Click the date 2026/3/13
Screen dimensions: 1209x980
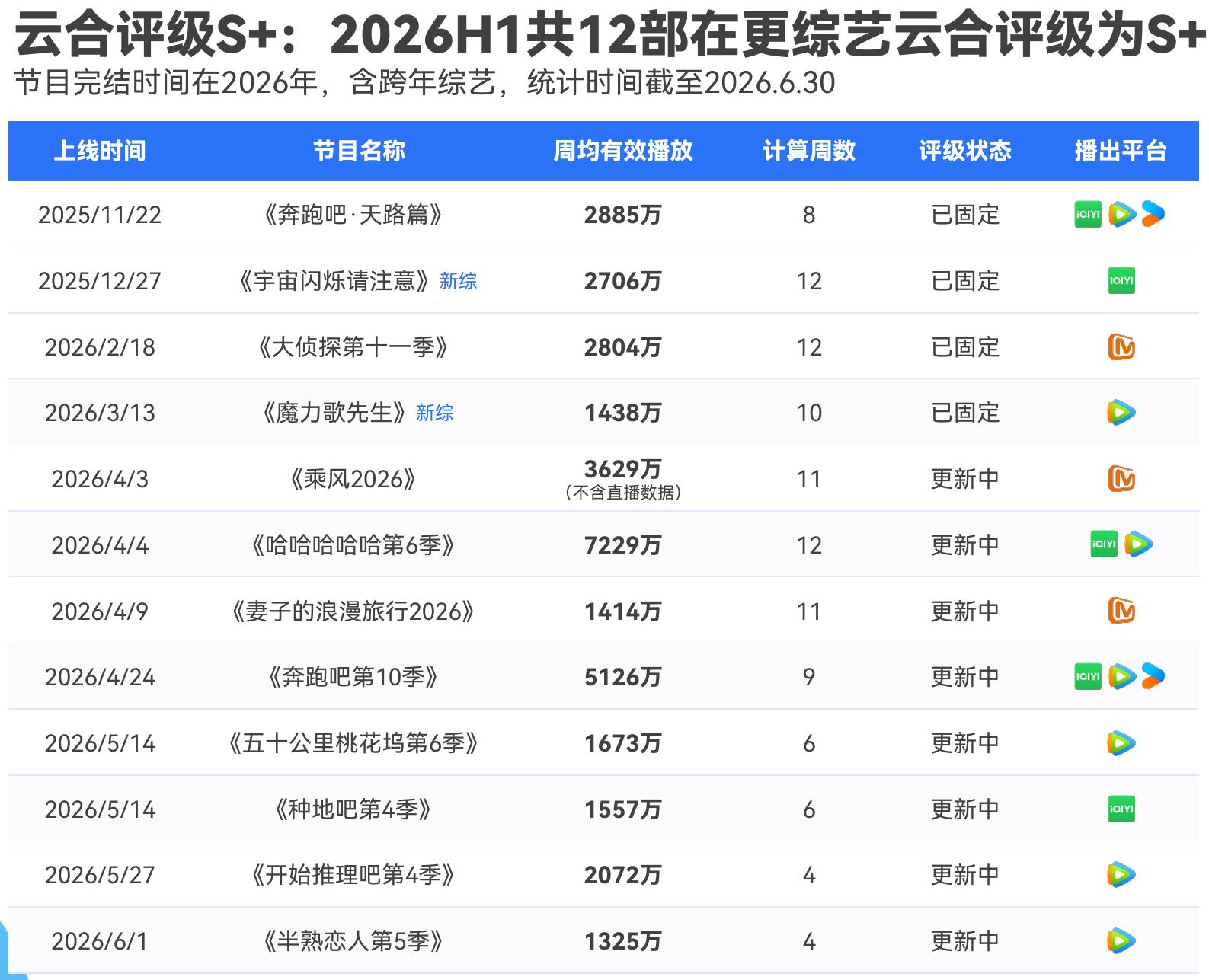(x=100, y=413)
